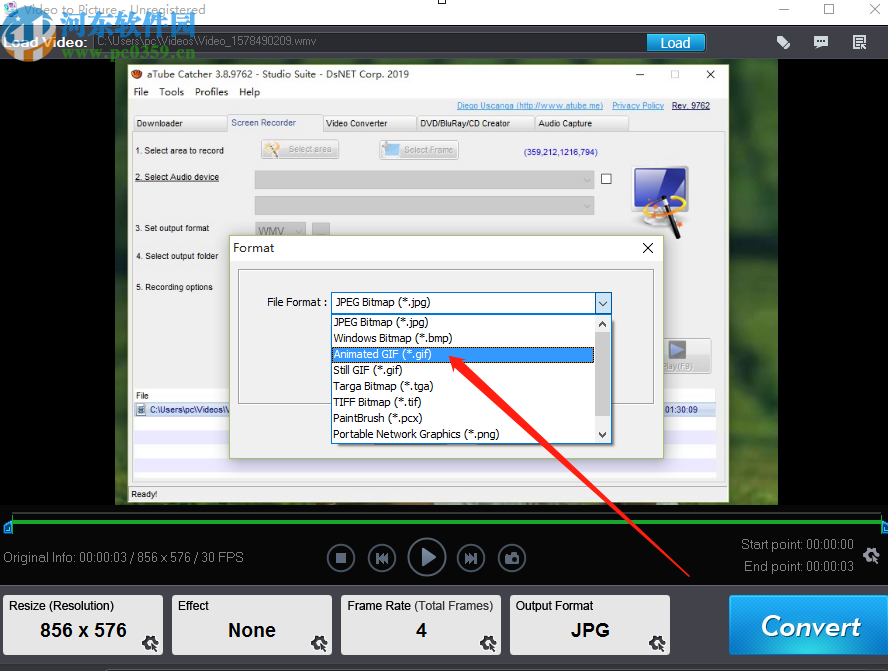Choose Animated GIF (*.gif) option
Image resolution: width=888 pixels, height=671 pixels.
pos(463,354)
